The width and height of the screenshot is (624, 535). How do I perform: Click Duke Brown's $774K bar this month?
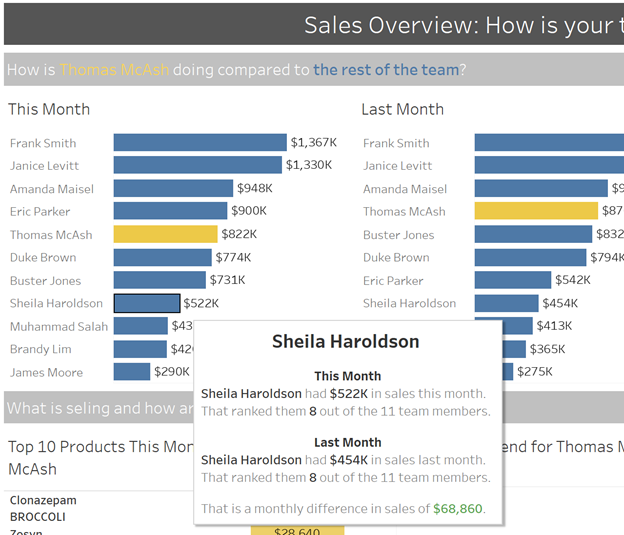tap(162, 257)
